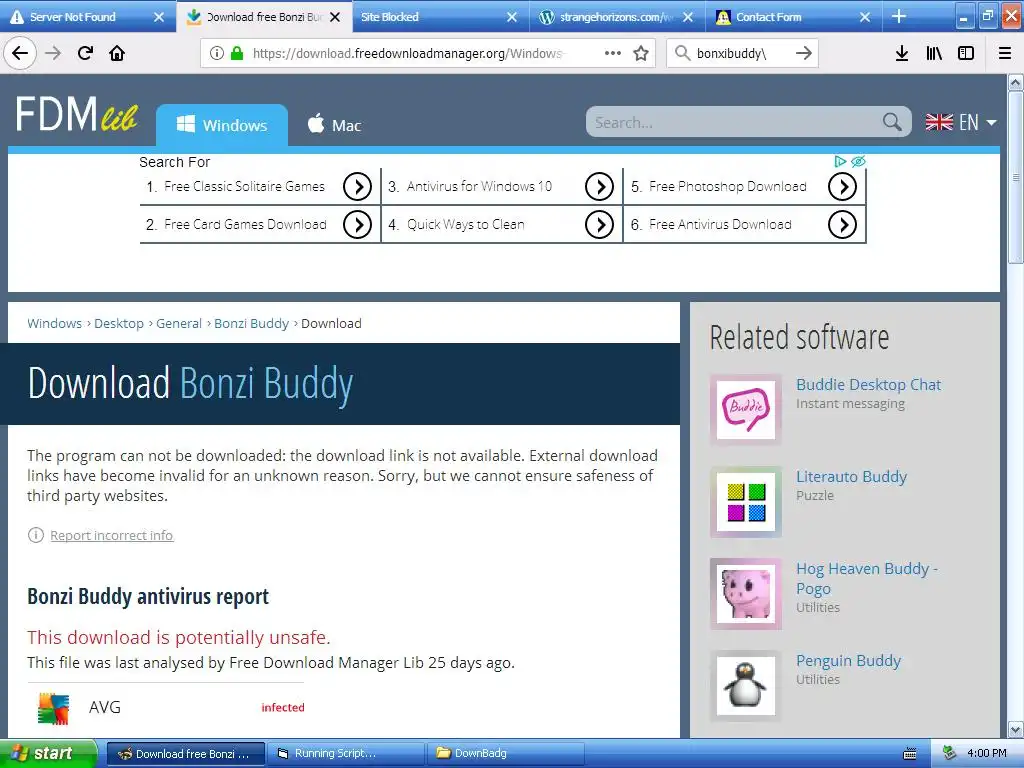
Task: Show site information icon in address bar
Action: tap(217, 54)
